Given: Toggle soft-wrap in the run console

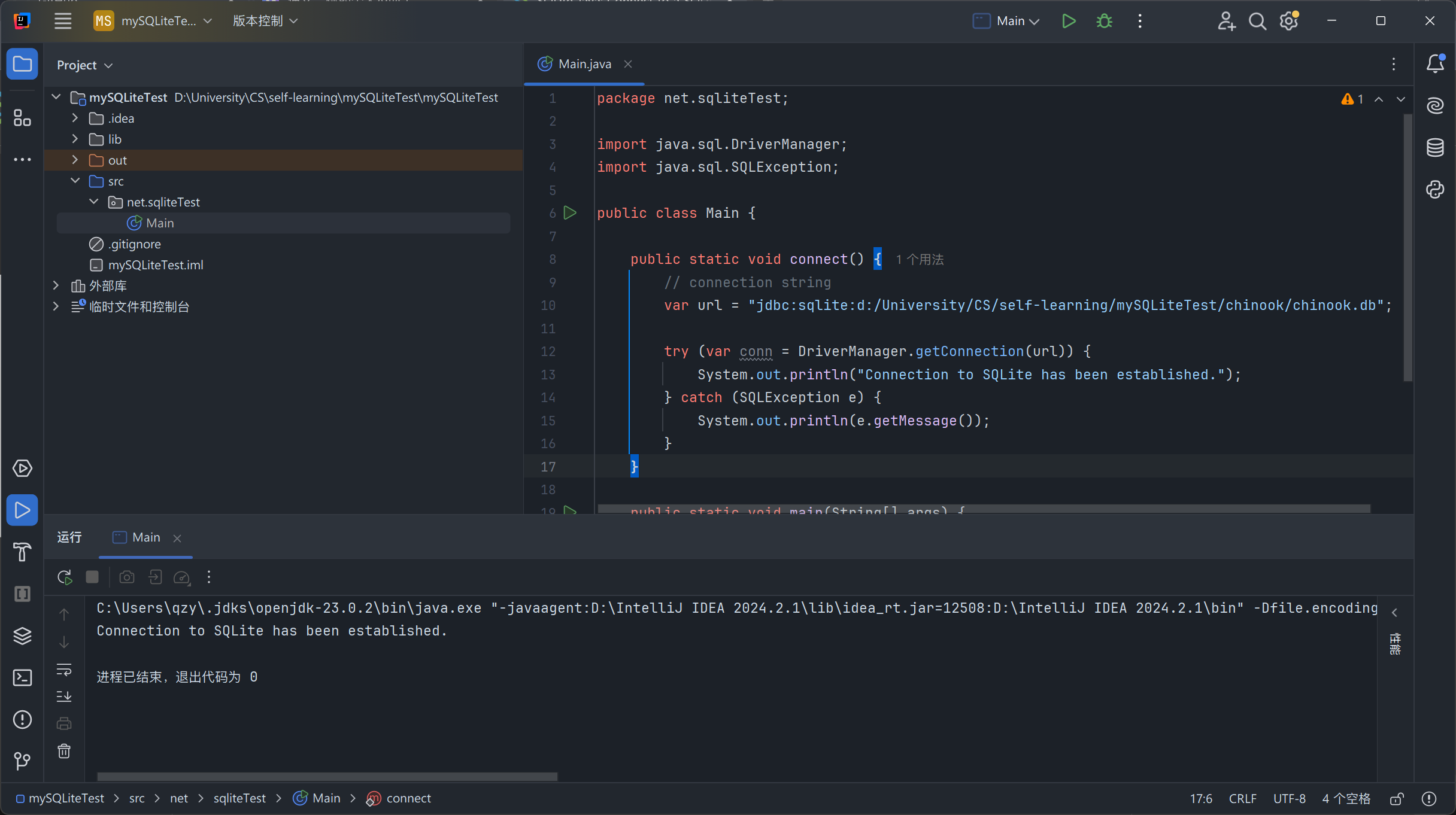Looking at the screenshot, I should click(x=64, y=669).
